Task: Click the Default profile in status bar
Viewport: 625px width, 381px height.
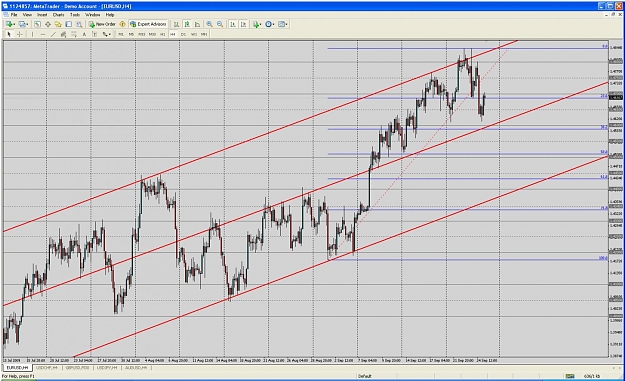Action: tap(364, 376)
